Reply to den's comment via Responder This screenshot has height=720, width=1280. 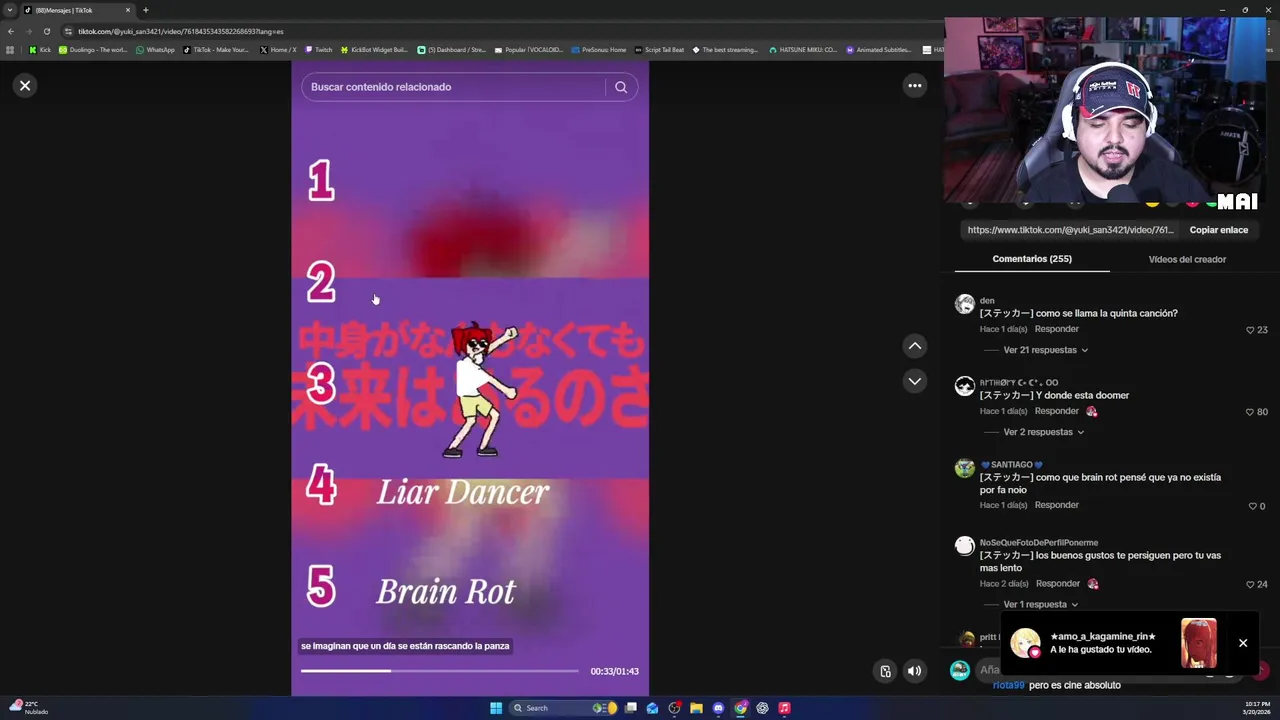tap(1057, 329)
